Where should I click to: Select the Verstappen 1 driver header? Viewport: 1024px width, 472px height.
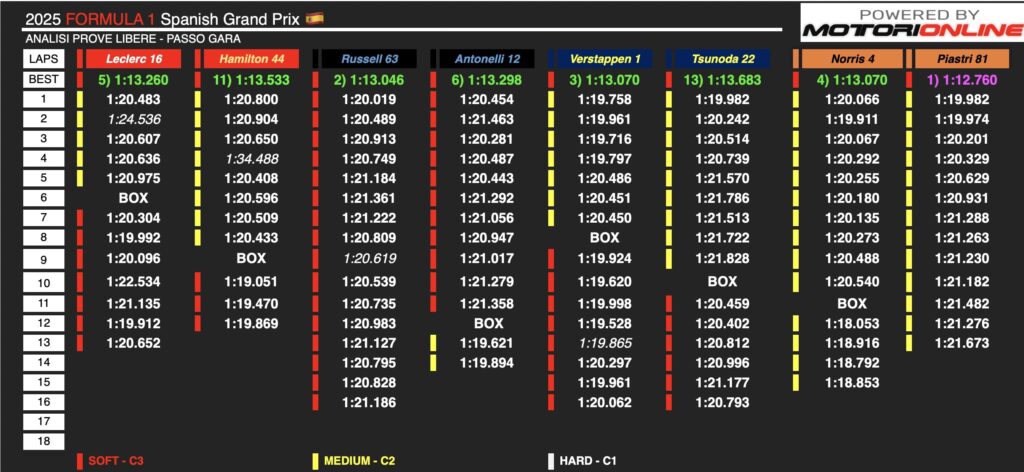(605, 59)
